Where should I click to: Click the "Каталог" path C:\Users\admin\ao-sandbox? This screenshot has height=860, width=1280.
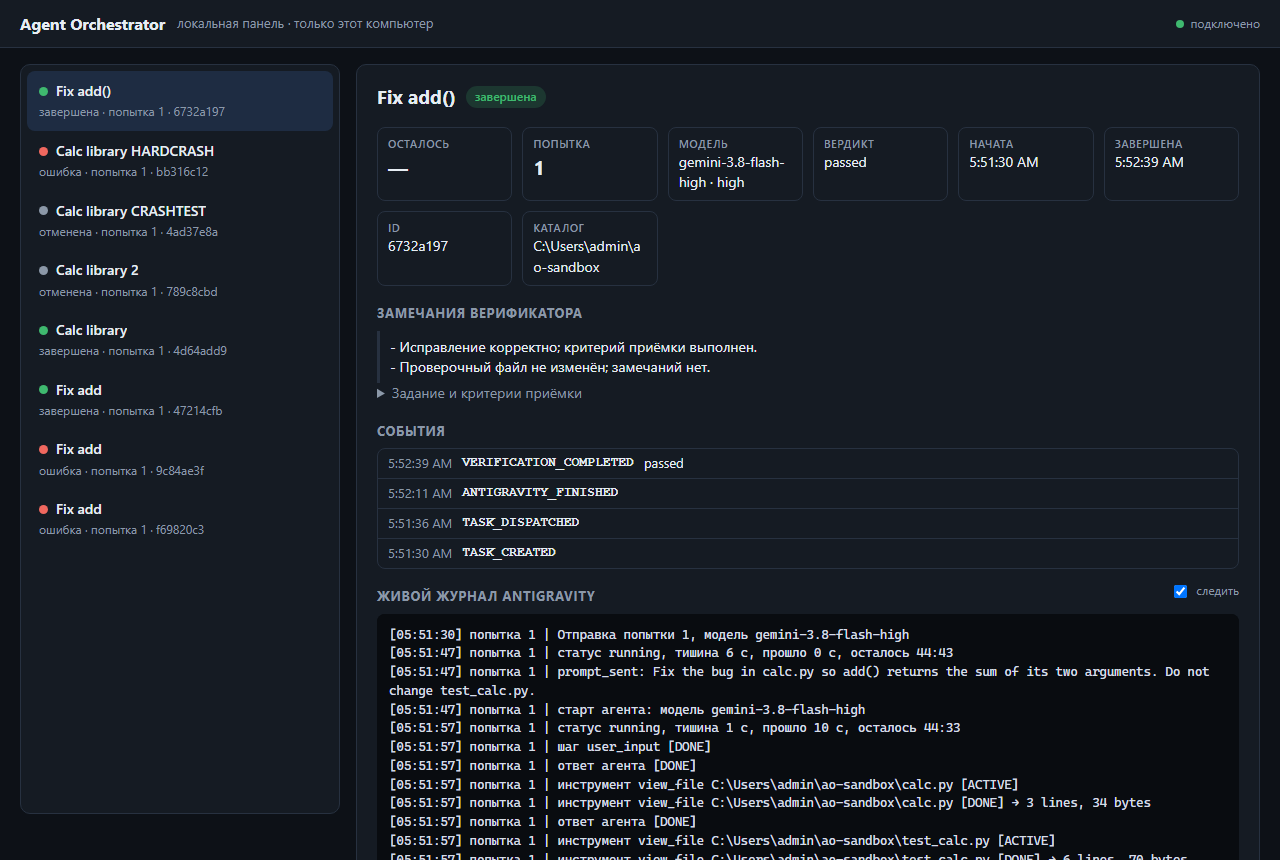[x=587, y=256]
